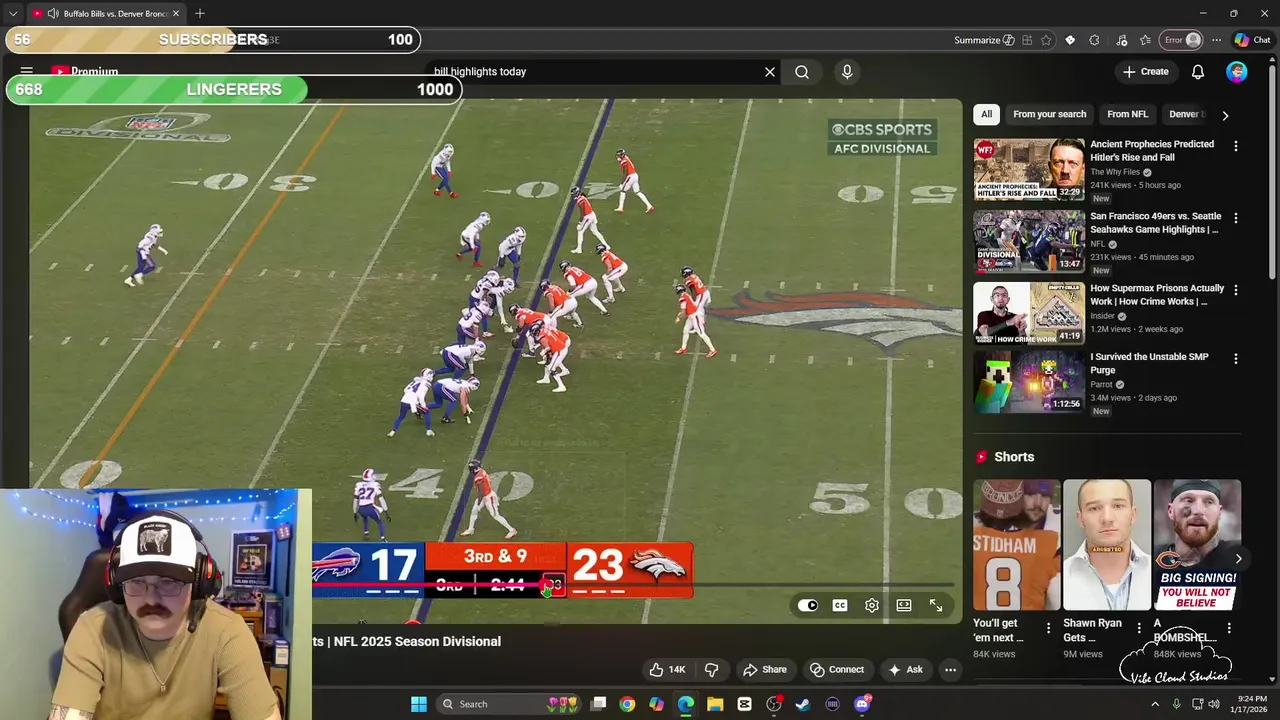Switch the player to theater mode
The height and width of the screenshot is (720, 1280).
[904, 605]
